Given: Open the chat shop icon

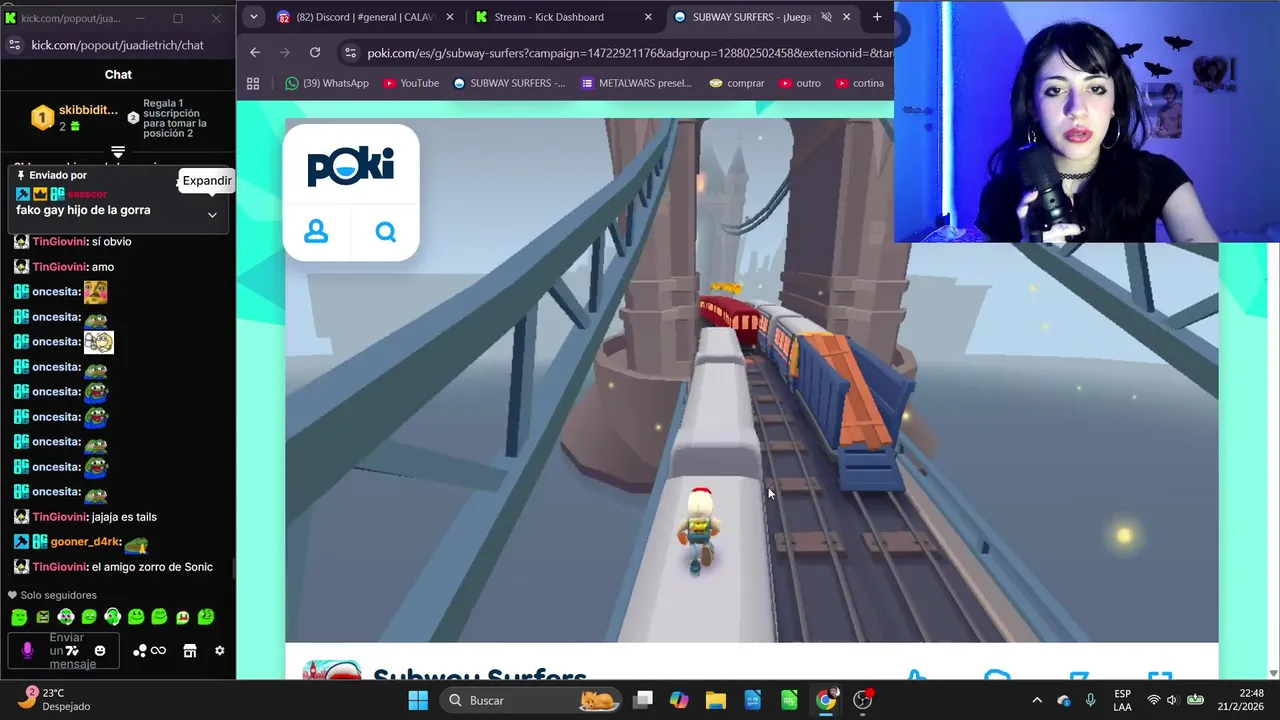Looking at the screenshot, I should 189,651.
